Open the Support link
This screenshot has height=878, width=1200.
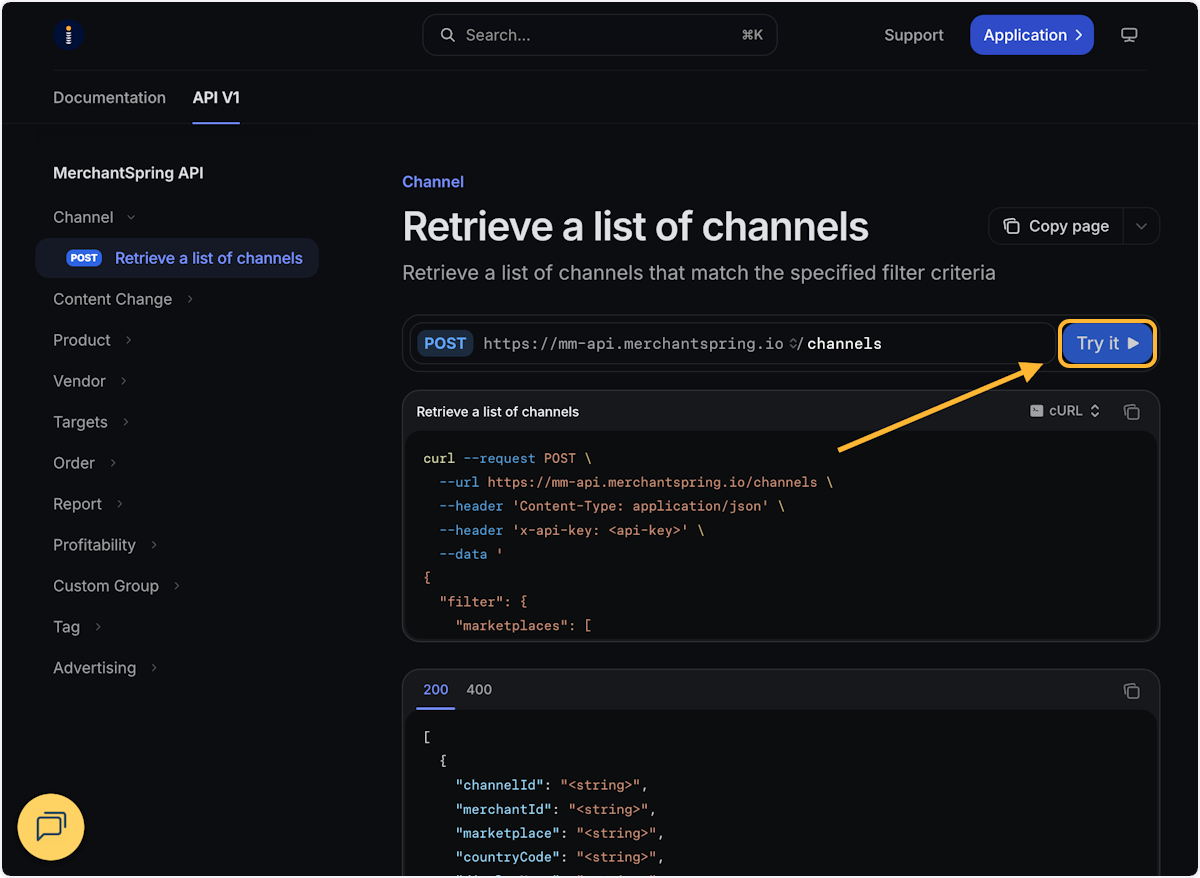tap(914, 35)
